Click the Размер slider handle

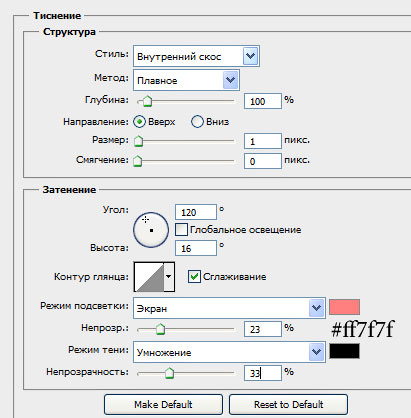click(x=138, y=141)
